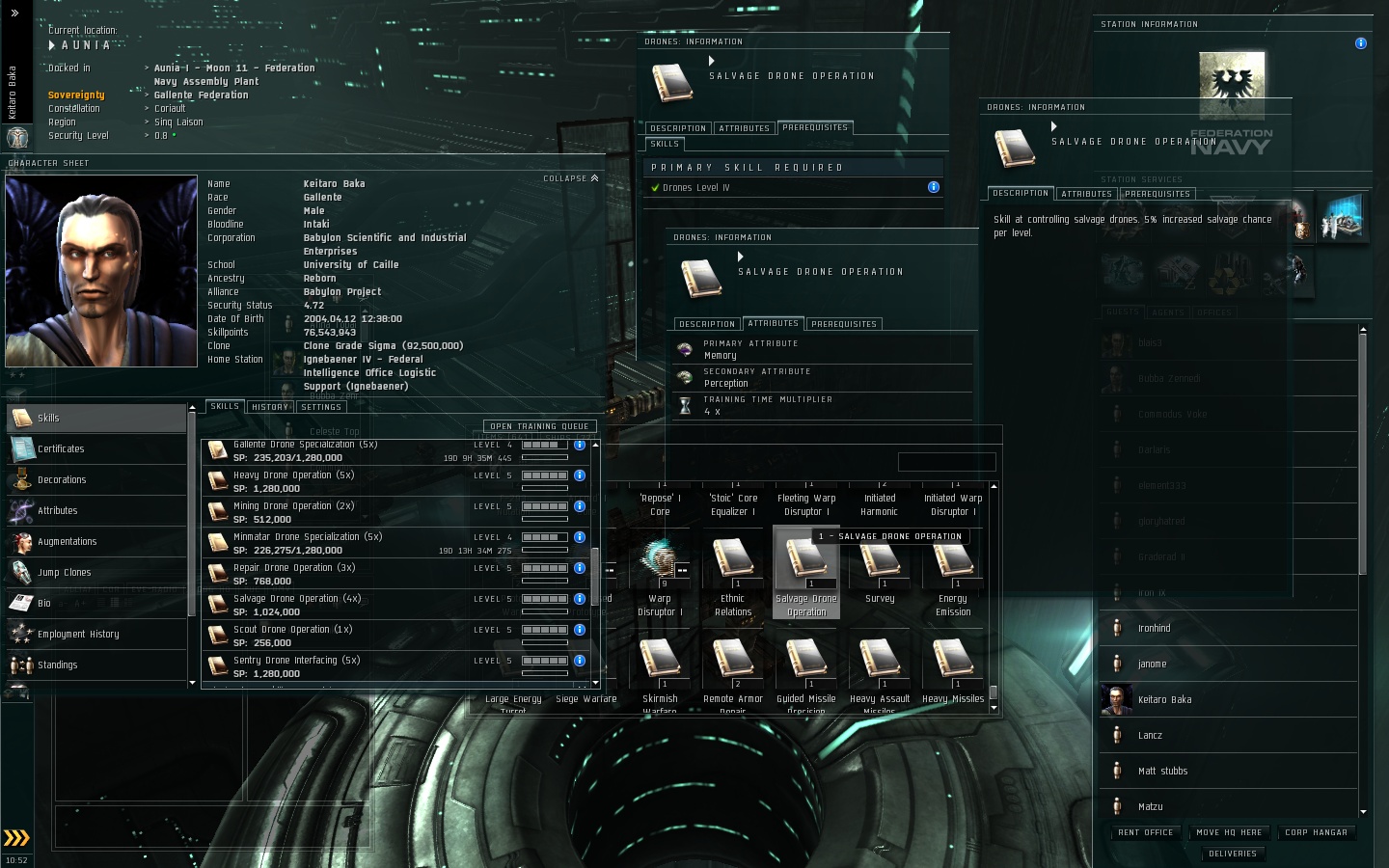Click the Coriault constellation link
The height and width of the screenshot is (868, 1389).
pyautogui.click(x=170, y=108)
